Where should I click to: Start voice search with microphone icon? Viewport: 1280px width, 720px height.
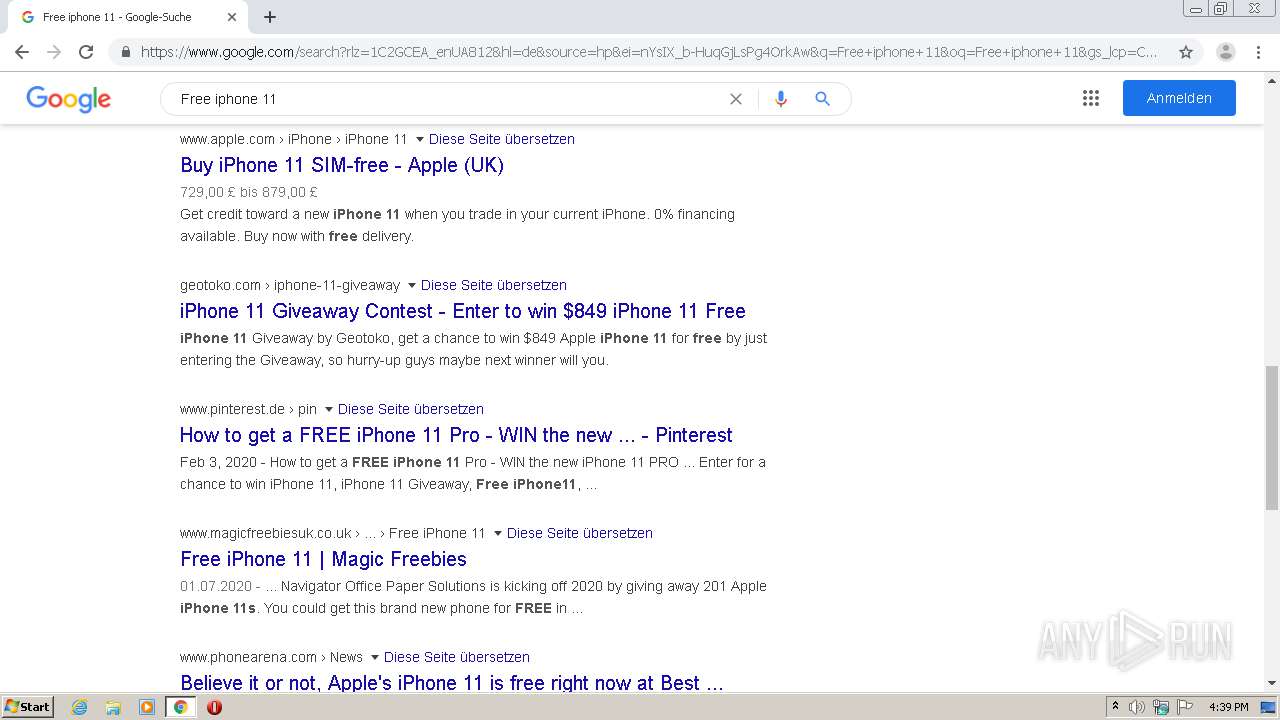[781, 99]
